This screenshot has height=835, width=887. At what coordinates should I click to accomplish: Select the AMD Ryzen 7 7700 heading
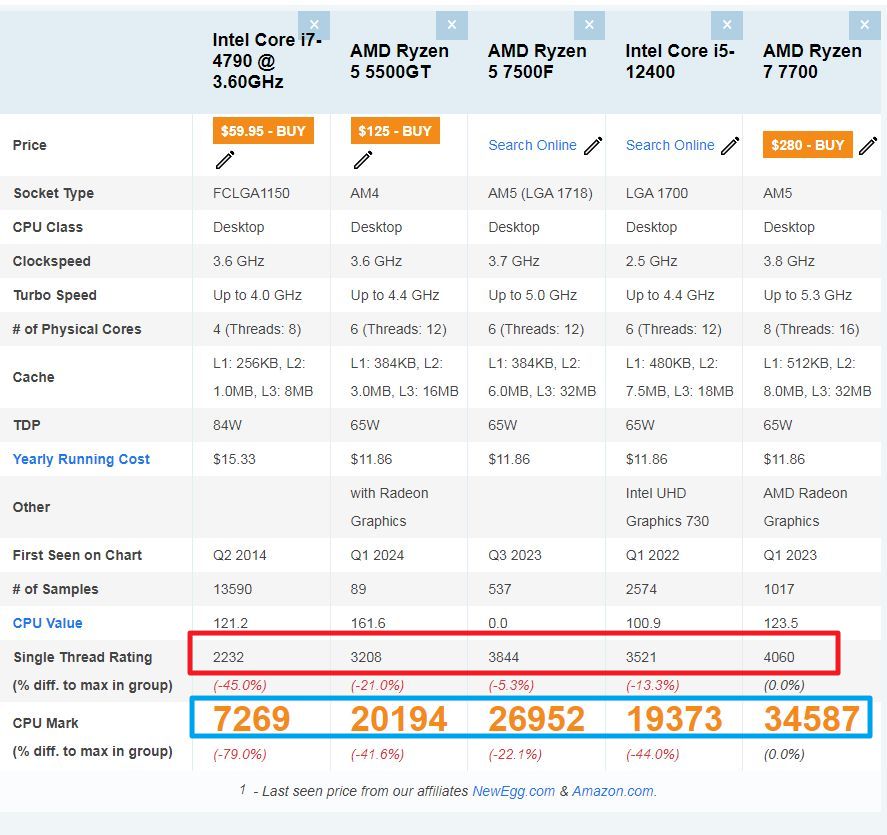point(812,61)
